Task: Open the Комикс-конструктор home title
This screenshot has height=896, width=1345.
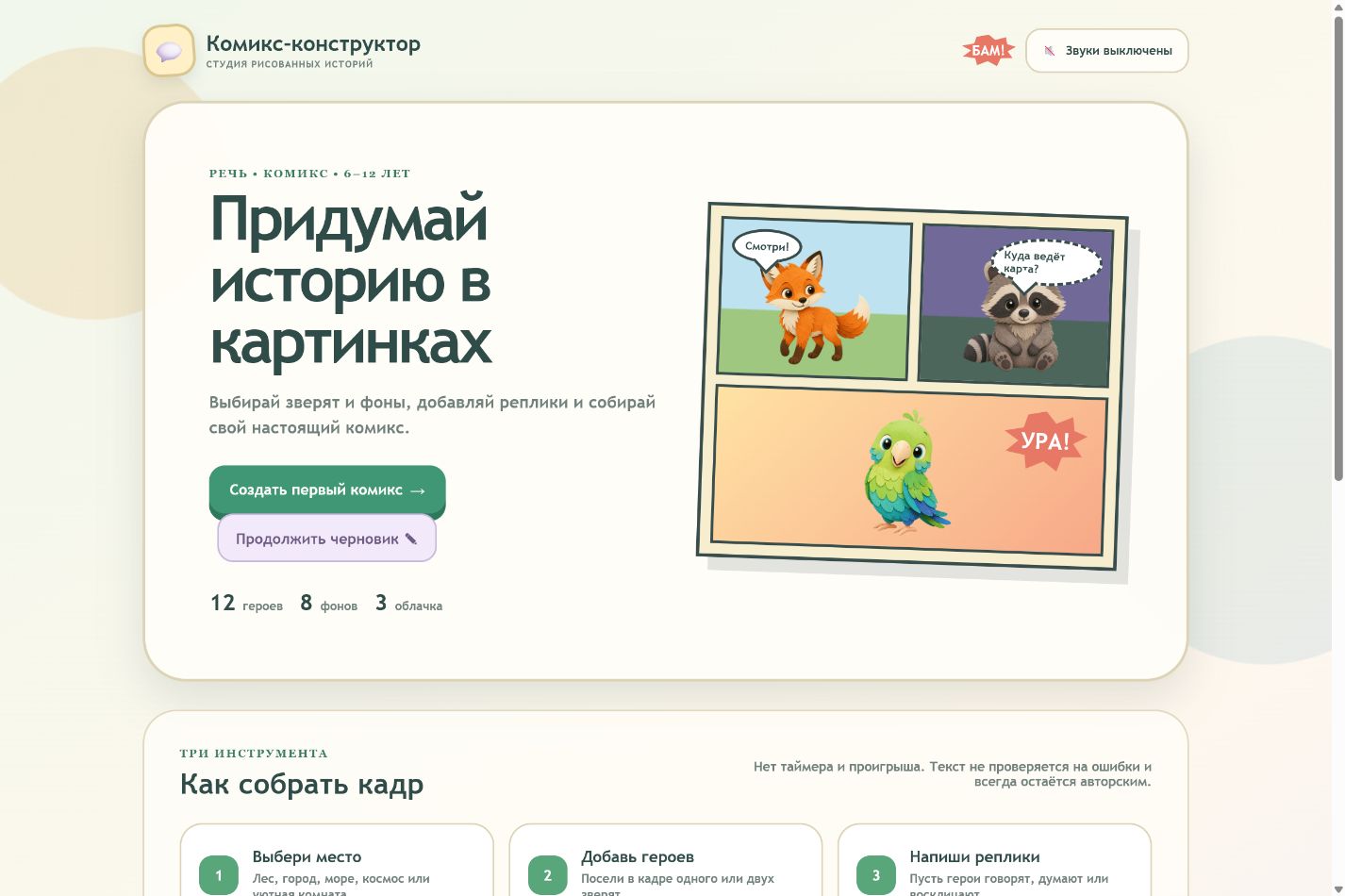Action: click(x=313, y=43)
